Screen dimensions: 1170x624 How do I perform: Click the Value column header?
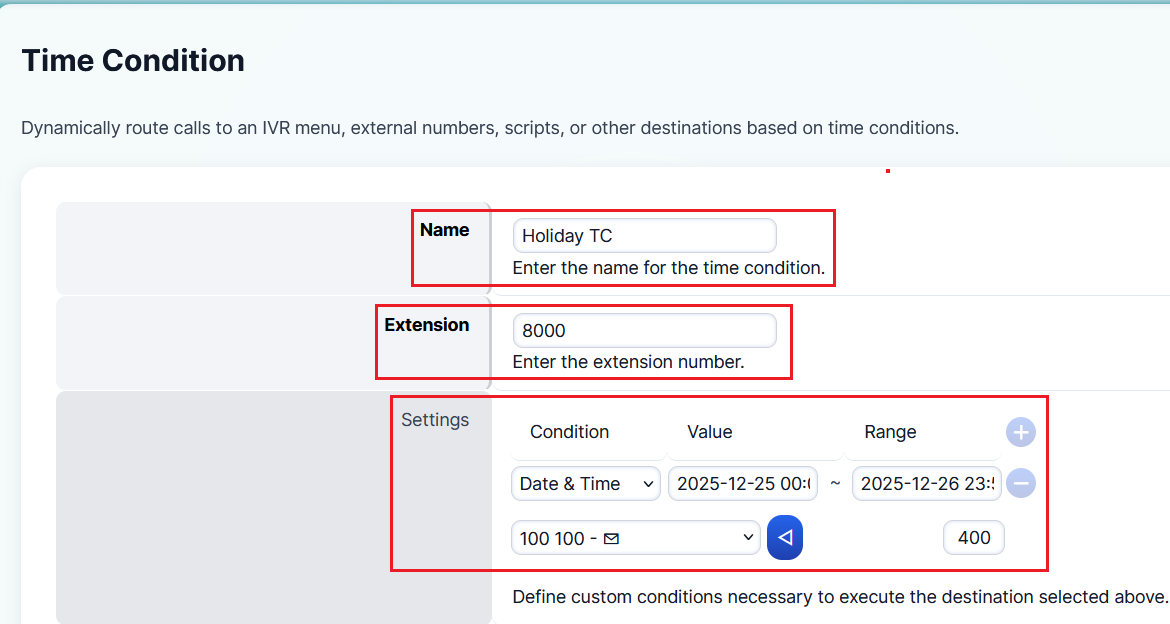point(710,432)
